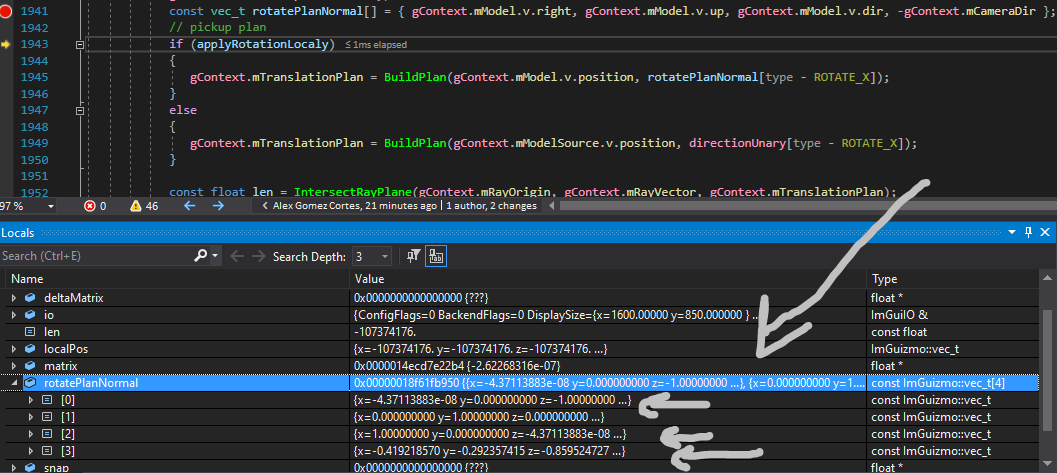Collapse the rotatePlanNormal array
The image size is (1057, 473).
[x=13, y=383]
